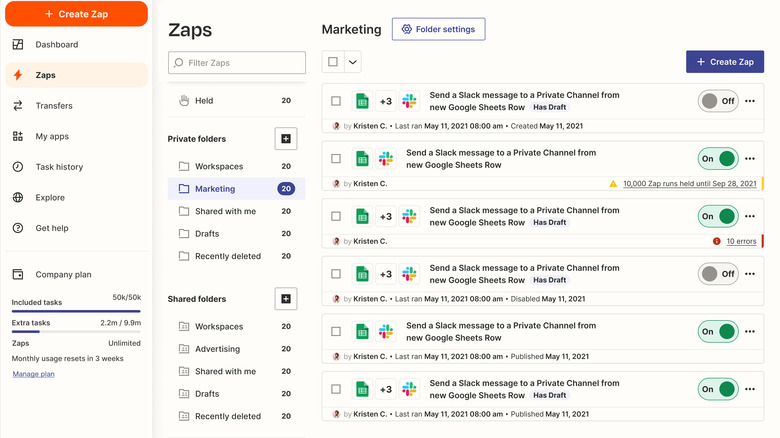Image resolution: width=780 pixels, height=438 pixels.
Task: Click the Google Sheets icon on second Zap
Action: (x=363, y=159)
